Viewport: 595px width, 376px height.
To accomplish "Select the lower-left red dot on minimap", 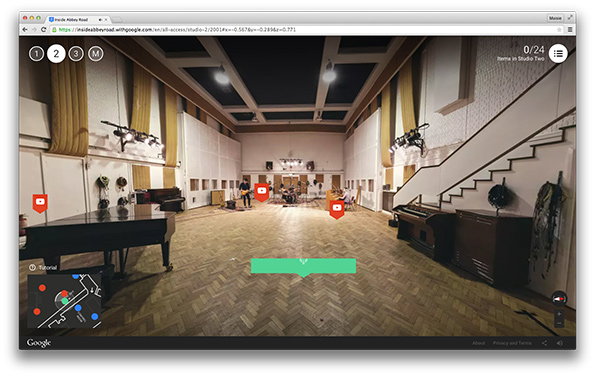I will click(x=37, y=311).
